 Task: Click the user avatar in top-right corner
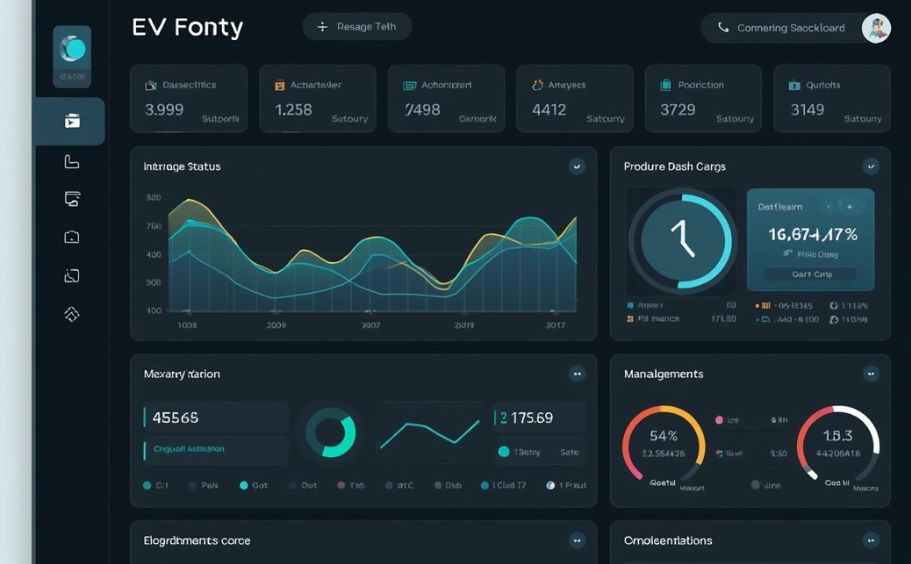click(875, 28)
